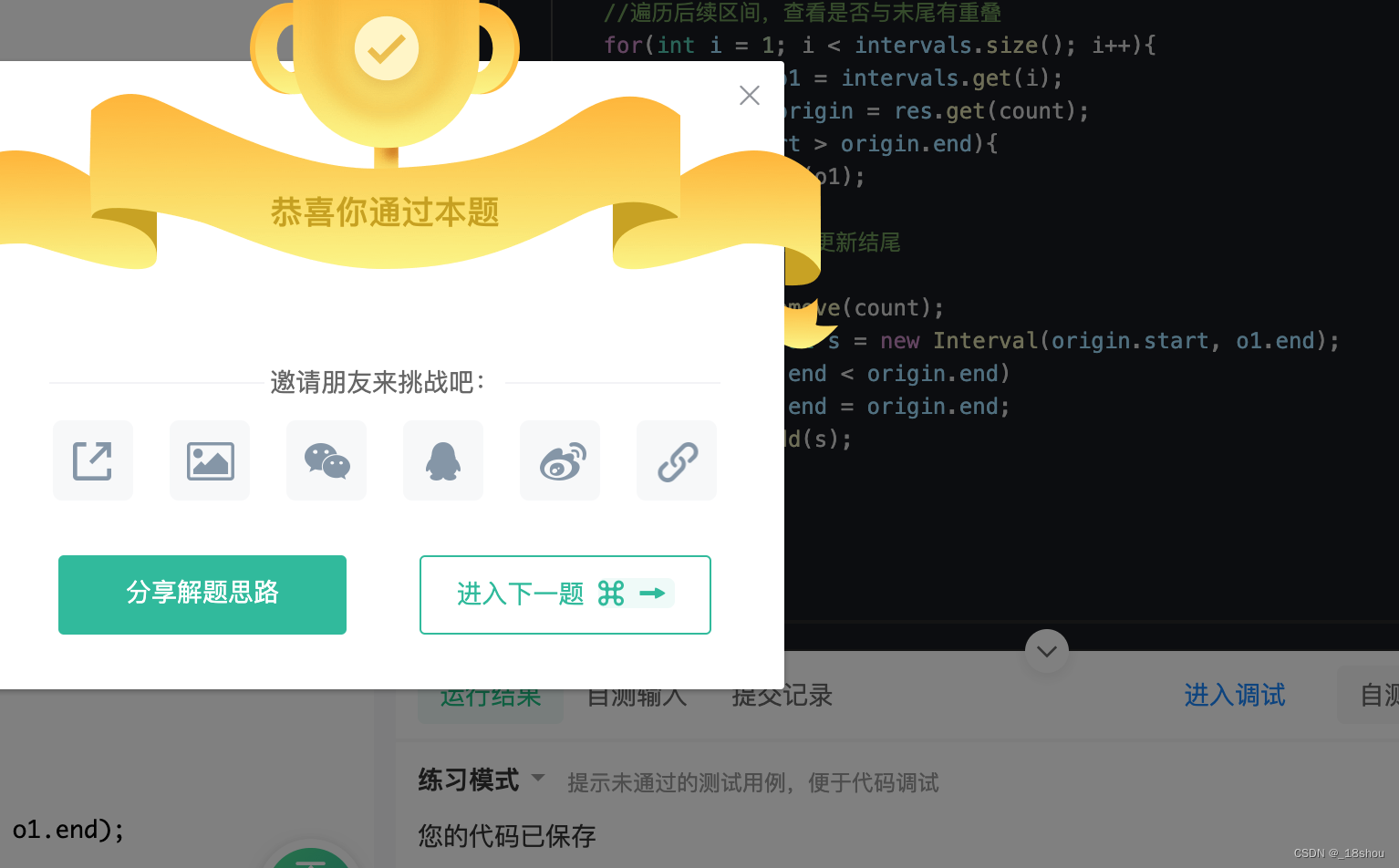The height and width of the screenshot is (868, 1399).
Task: Share result as an image
Action: 210,460
